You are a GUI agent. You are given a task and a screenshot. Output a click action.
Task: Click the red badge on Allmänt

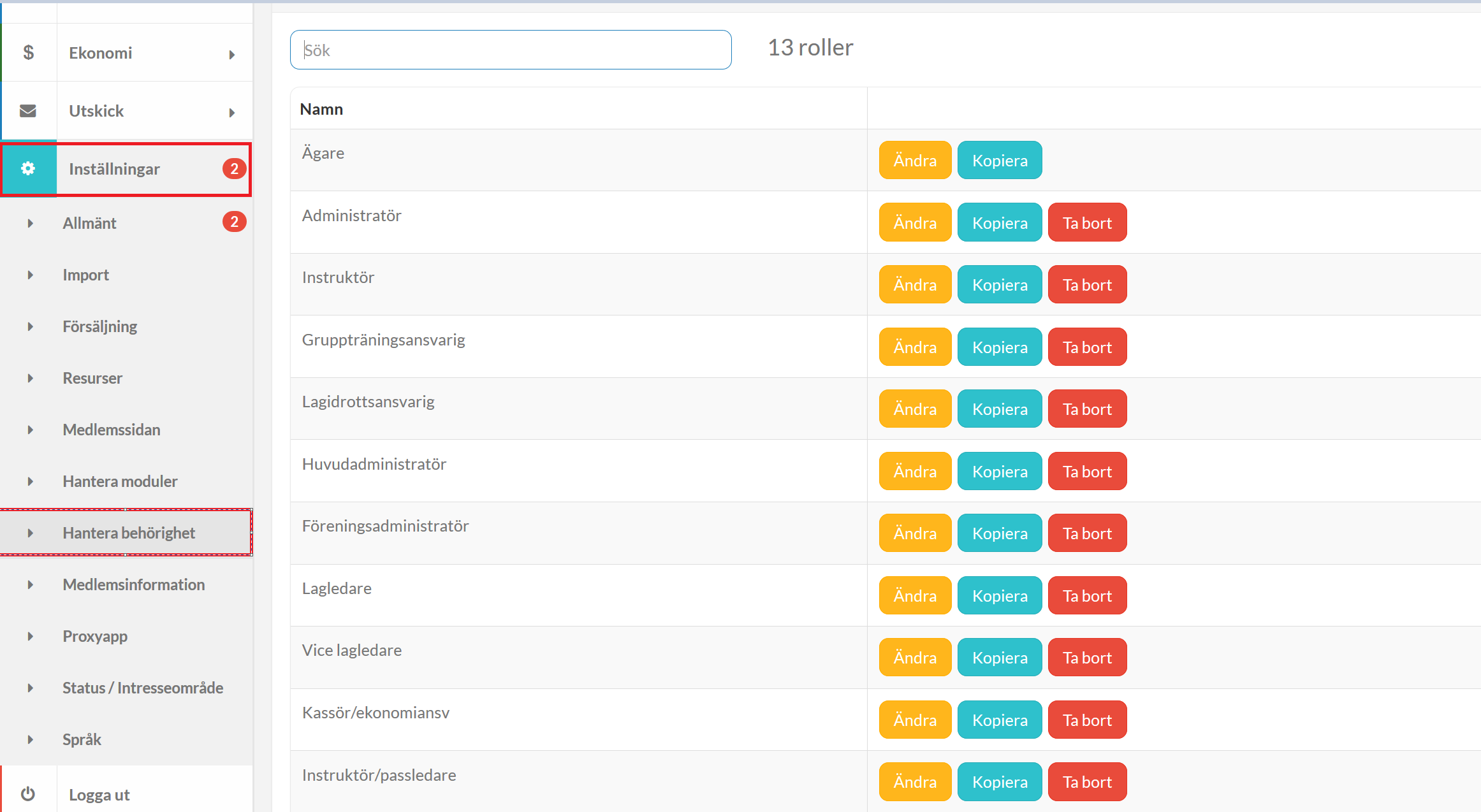click(234, 222)
